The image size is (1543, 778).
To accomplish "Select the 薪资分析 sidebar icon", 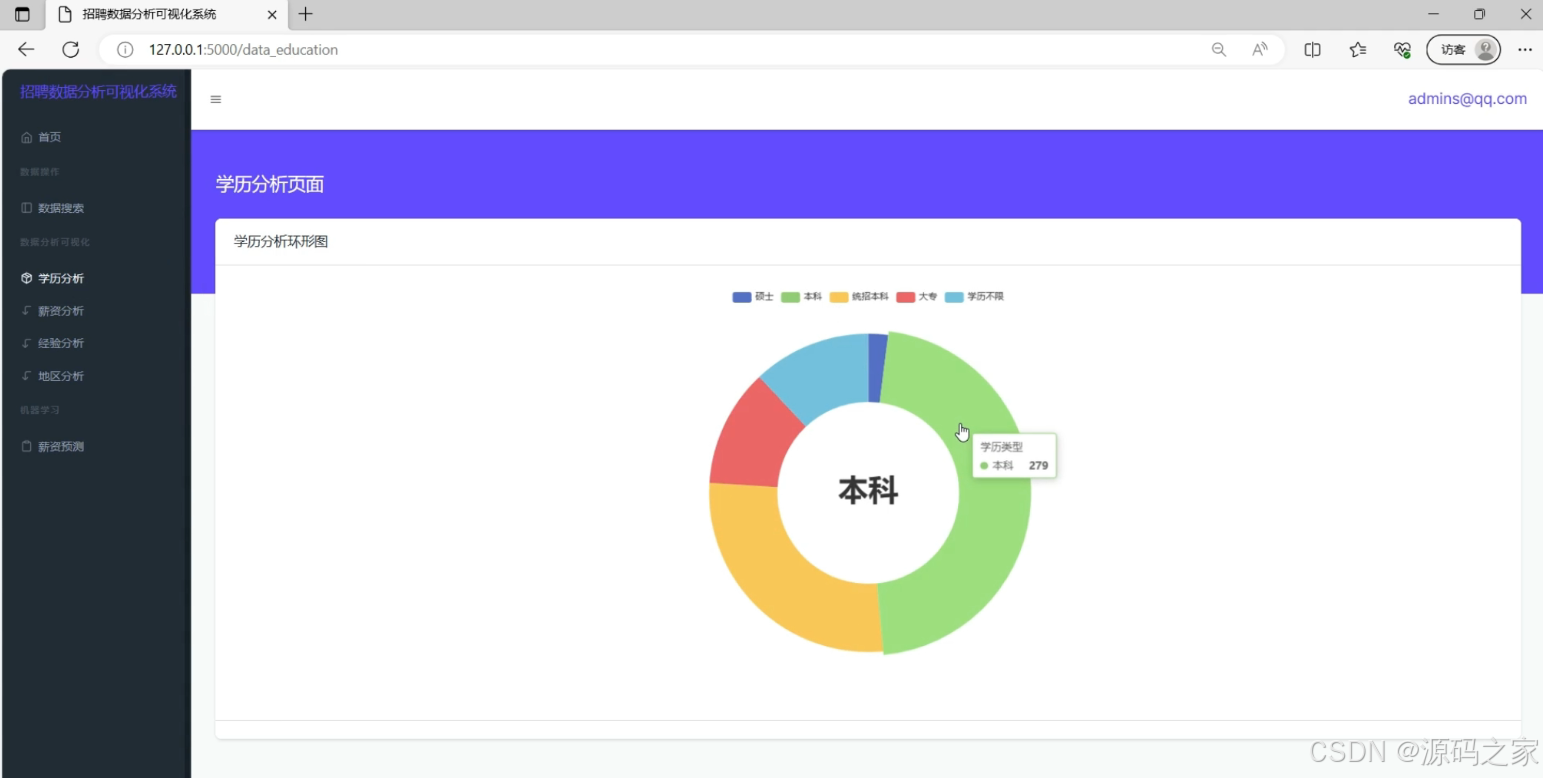I will coord(25,311).
